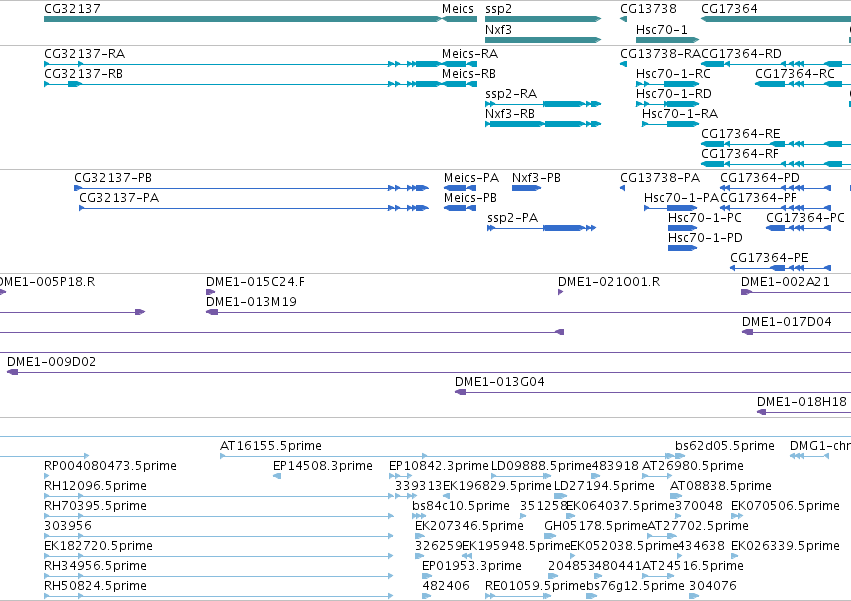
Task: Click EST EK182720.5prime
Action: click(x=98, y=546)
